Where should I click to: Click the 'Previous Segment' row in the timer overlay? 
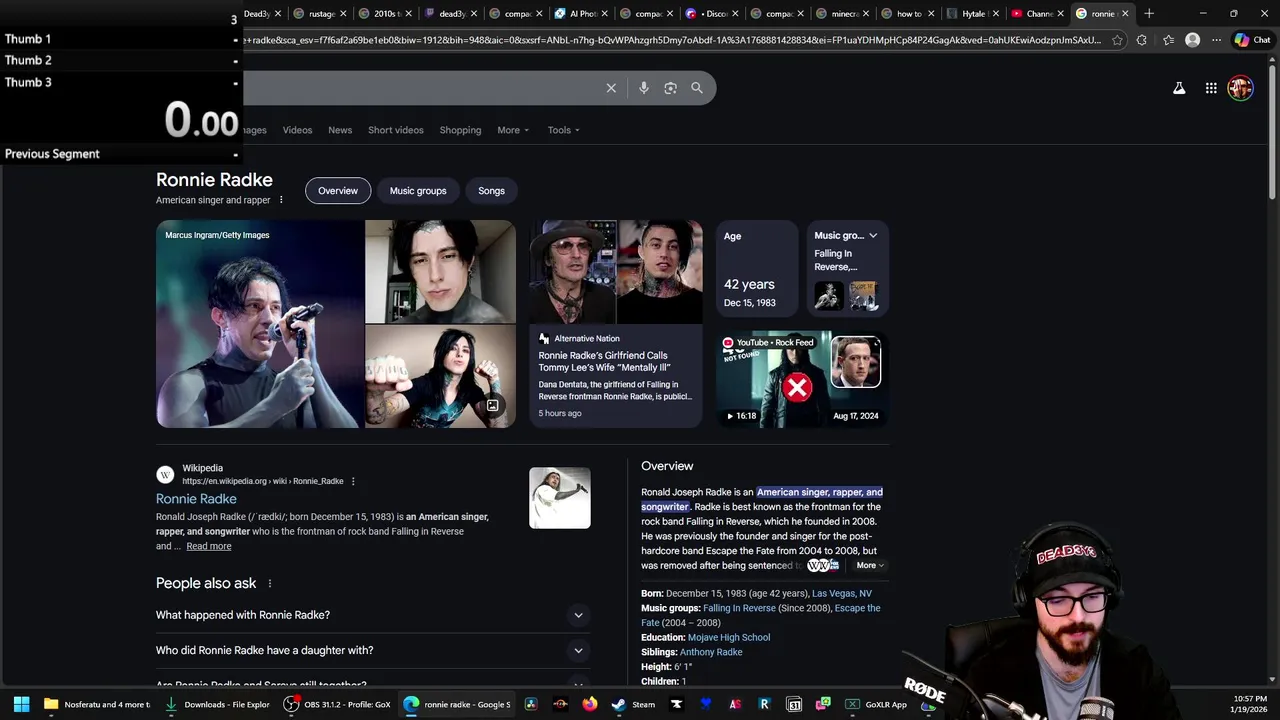(121, 154)
